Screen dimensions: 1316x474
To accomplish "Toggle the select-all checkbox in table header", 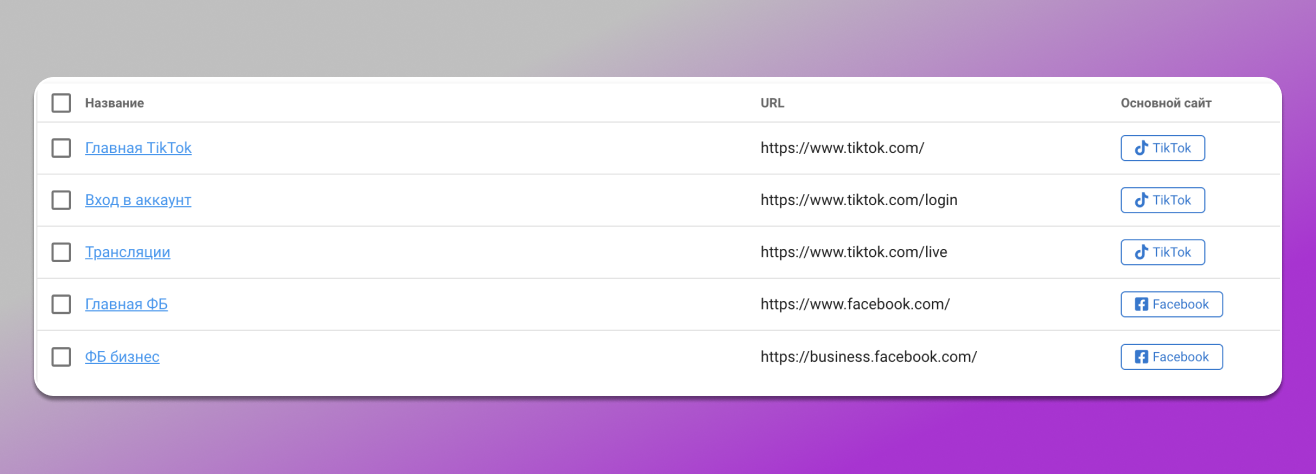I will coord(61,103).
